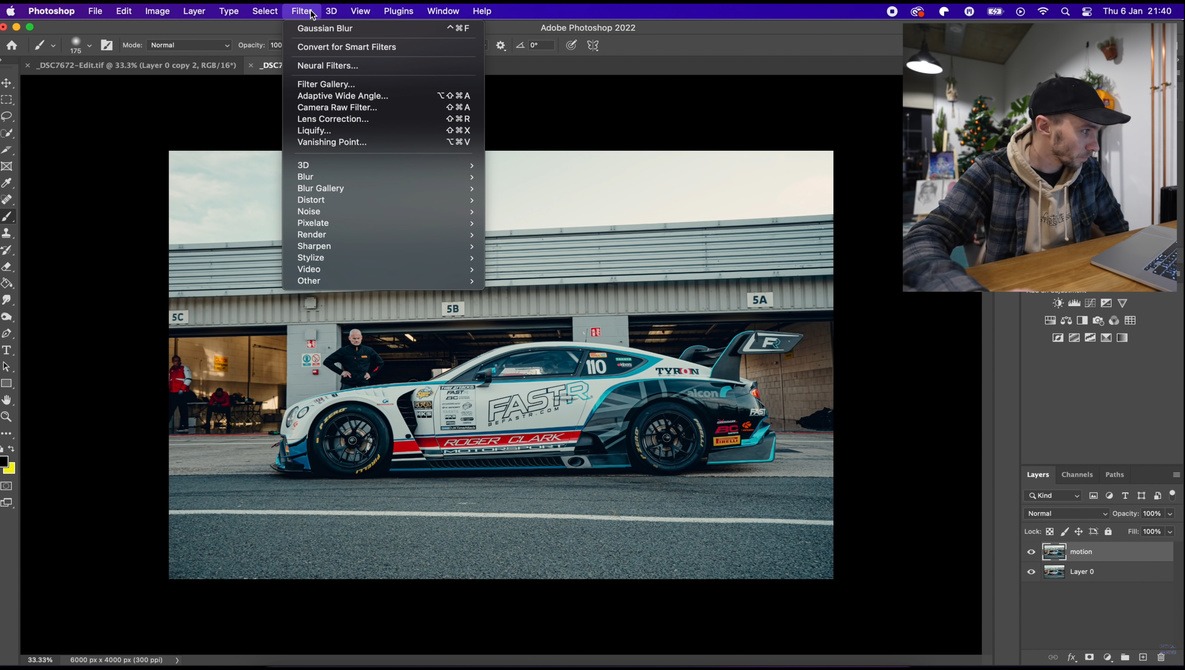Select the Clone Stamp tool
The height and width of the screenshot is (670, 1185).
click(7, 233)
